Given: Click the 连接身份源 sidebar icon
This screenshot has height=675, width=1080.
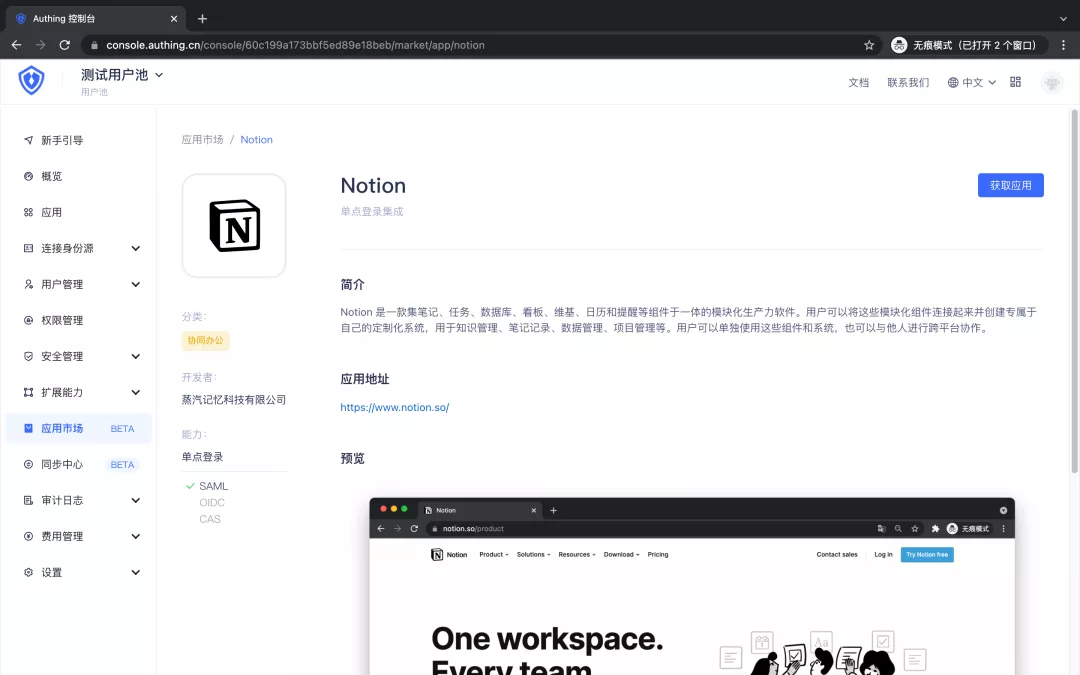Looking at the screenshot, I should click(28, 248).
